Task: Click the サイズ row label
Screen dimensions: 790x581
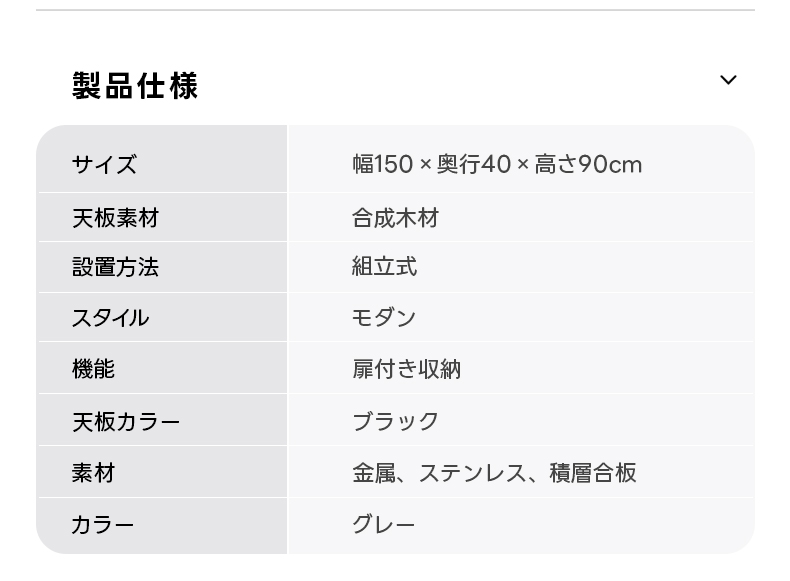Action: 104,165
